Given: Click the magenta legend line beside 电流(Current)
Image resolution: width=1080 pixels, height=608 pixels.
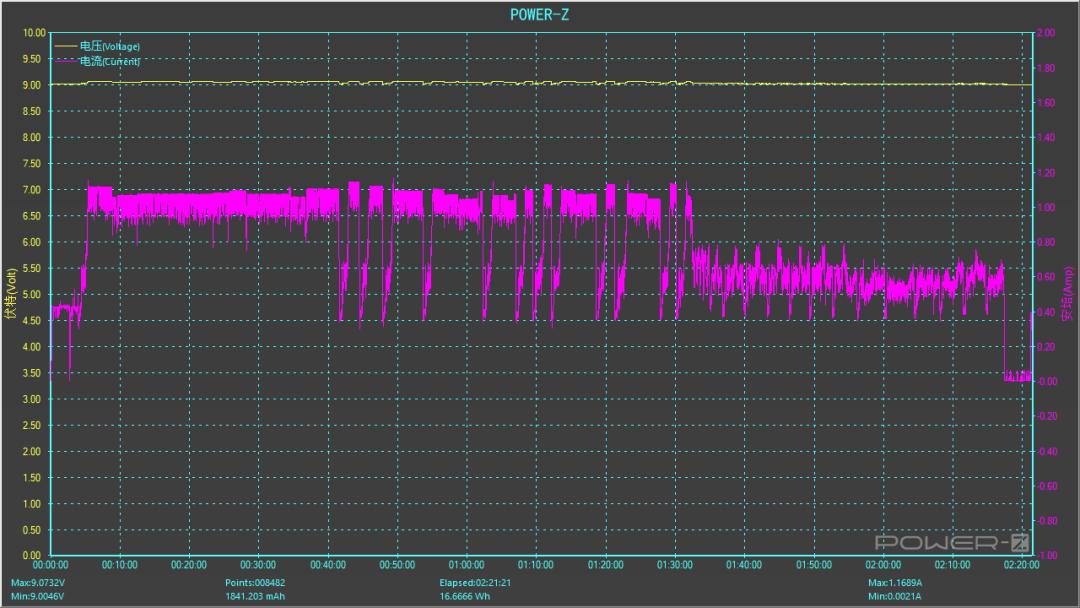Looking at the screenshot, I should (x=65, y=61).
